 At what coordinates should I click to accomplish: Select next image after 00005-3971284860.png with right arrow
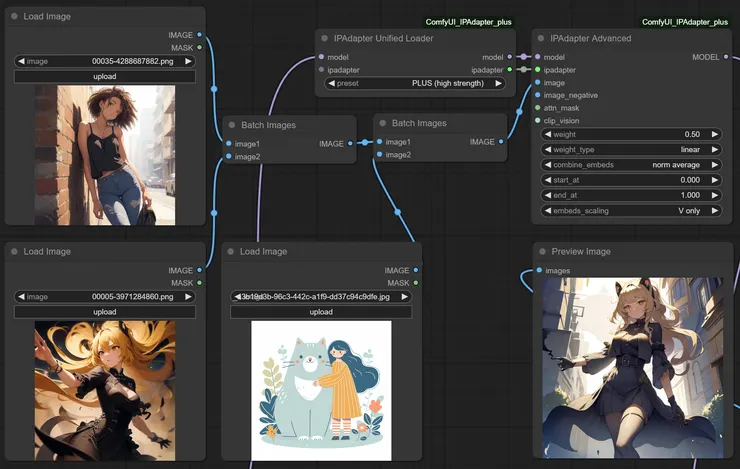(188, 297)
